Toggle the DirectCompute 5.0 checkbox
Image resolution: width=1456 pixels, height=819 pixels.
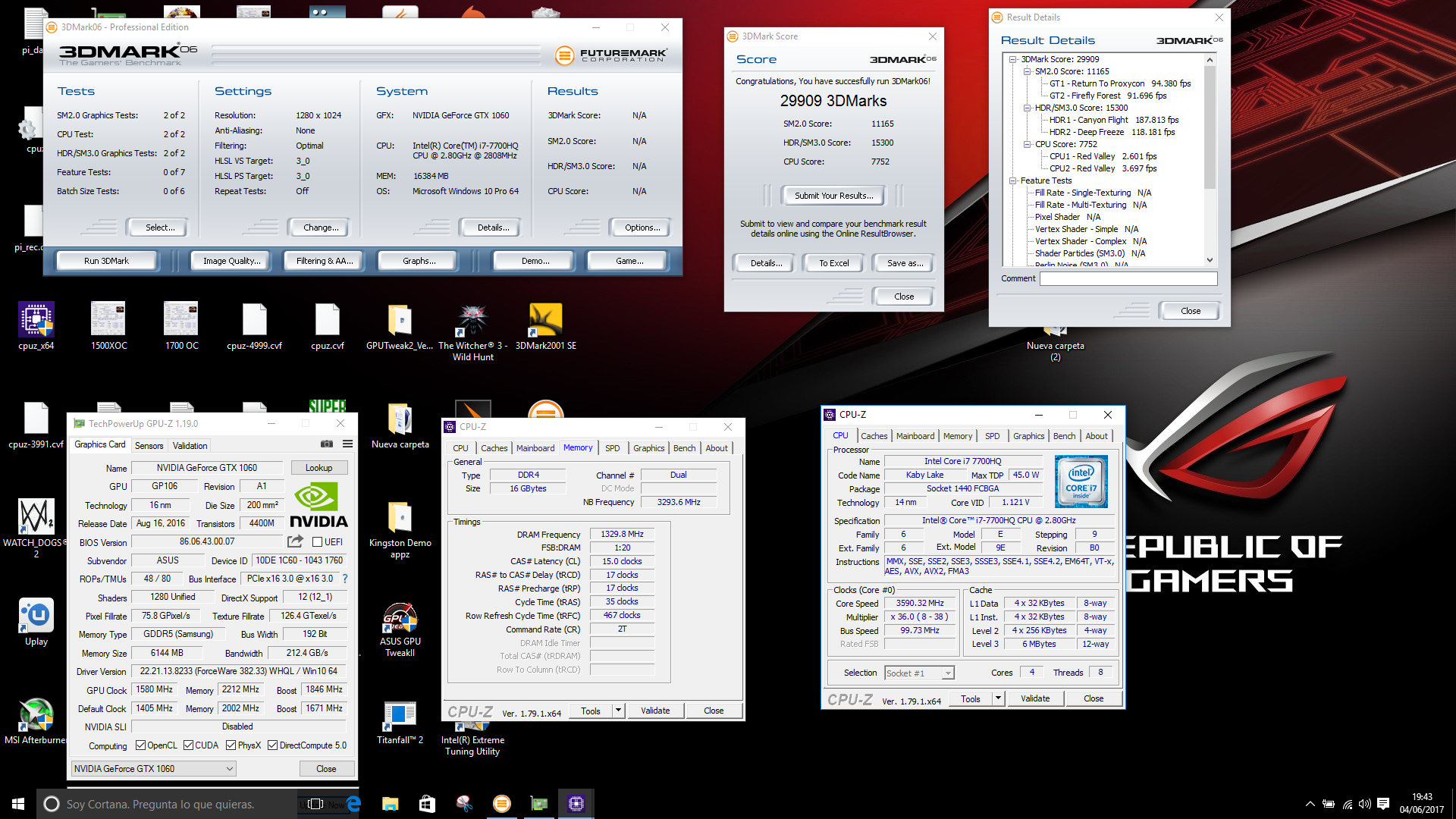tap(273, 745)
